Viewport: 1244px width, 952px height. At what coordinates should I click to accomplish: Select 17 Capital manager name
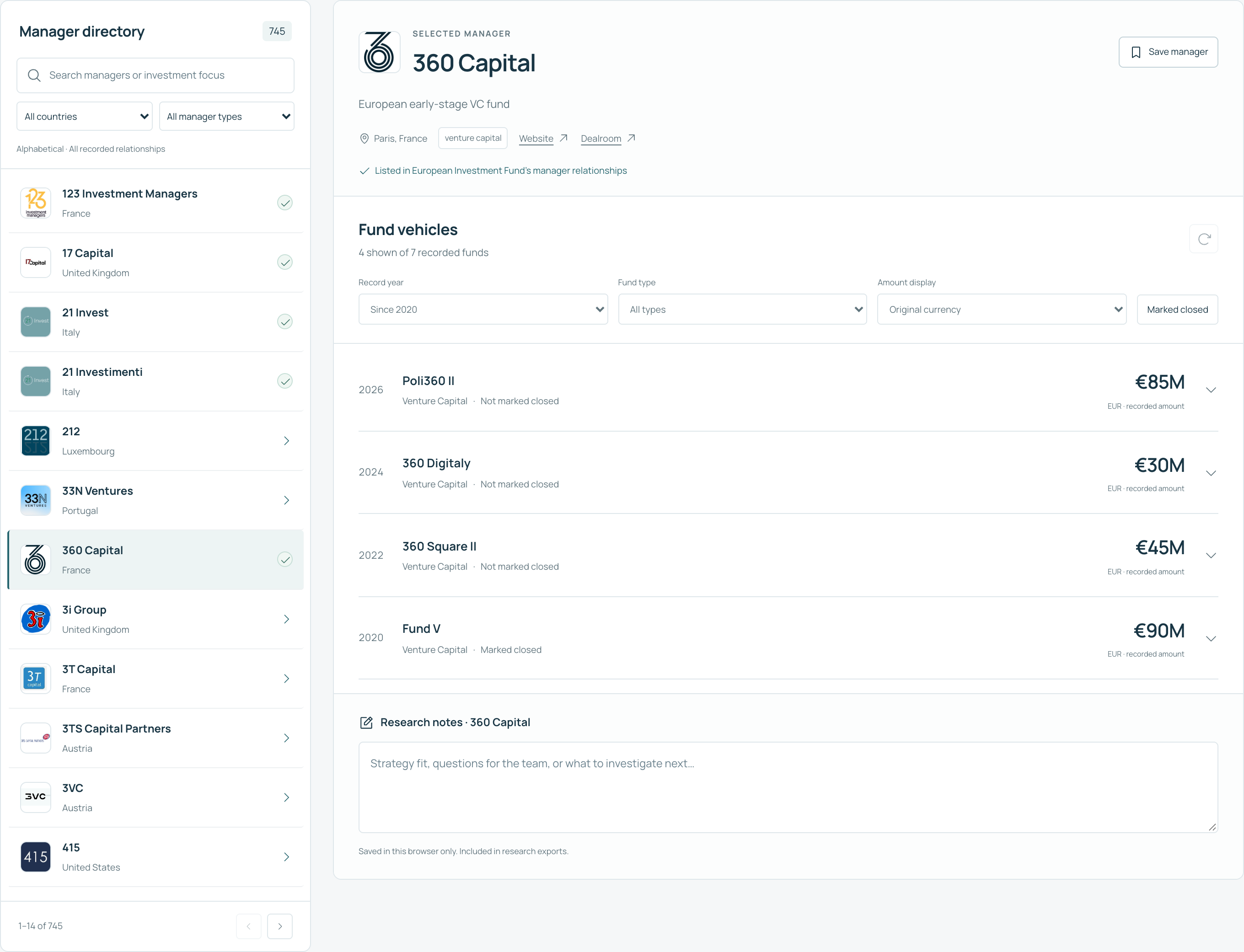tap(88, 253)
